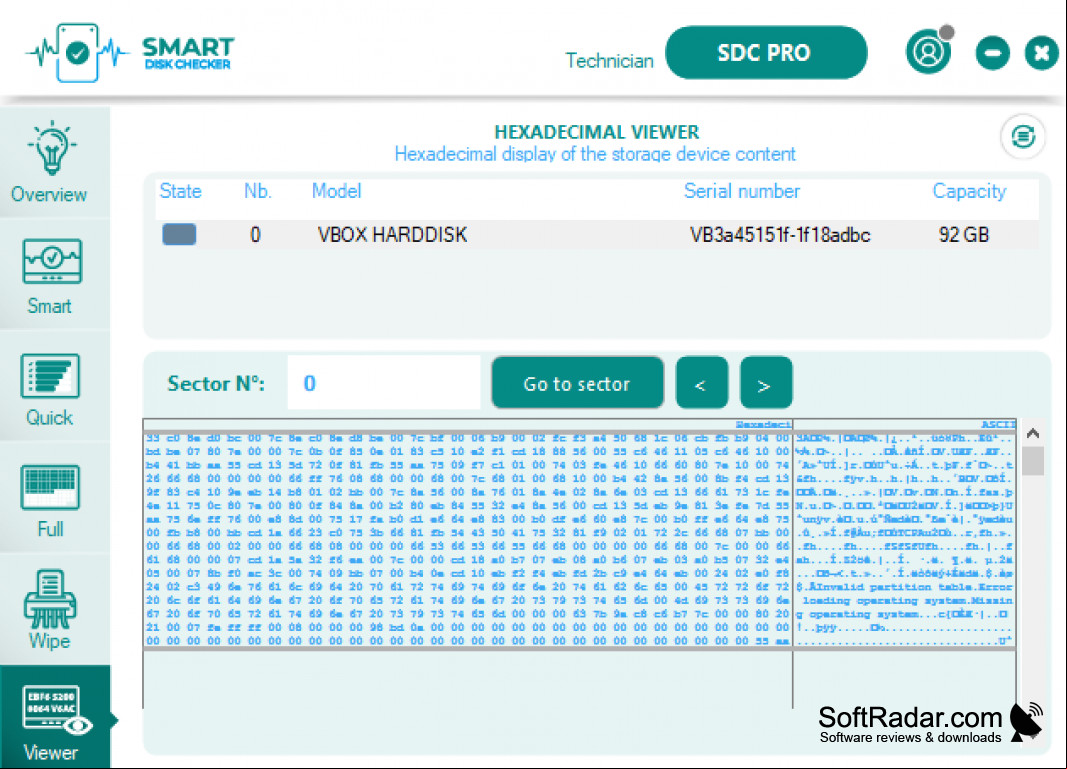Click the disk state color indicator
This screenshot has width=1067, height=769.
click(179, 234)
